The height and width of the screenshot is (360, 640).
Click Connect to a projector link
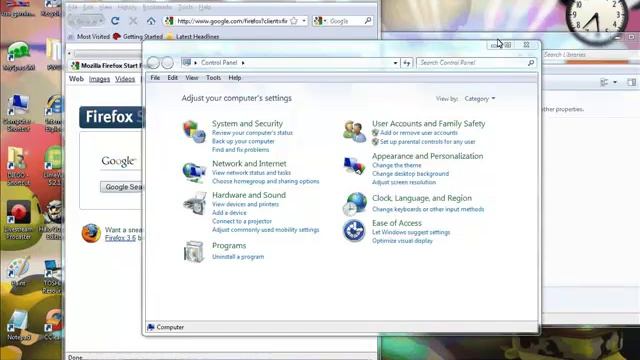[x=242, y=221]
